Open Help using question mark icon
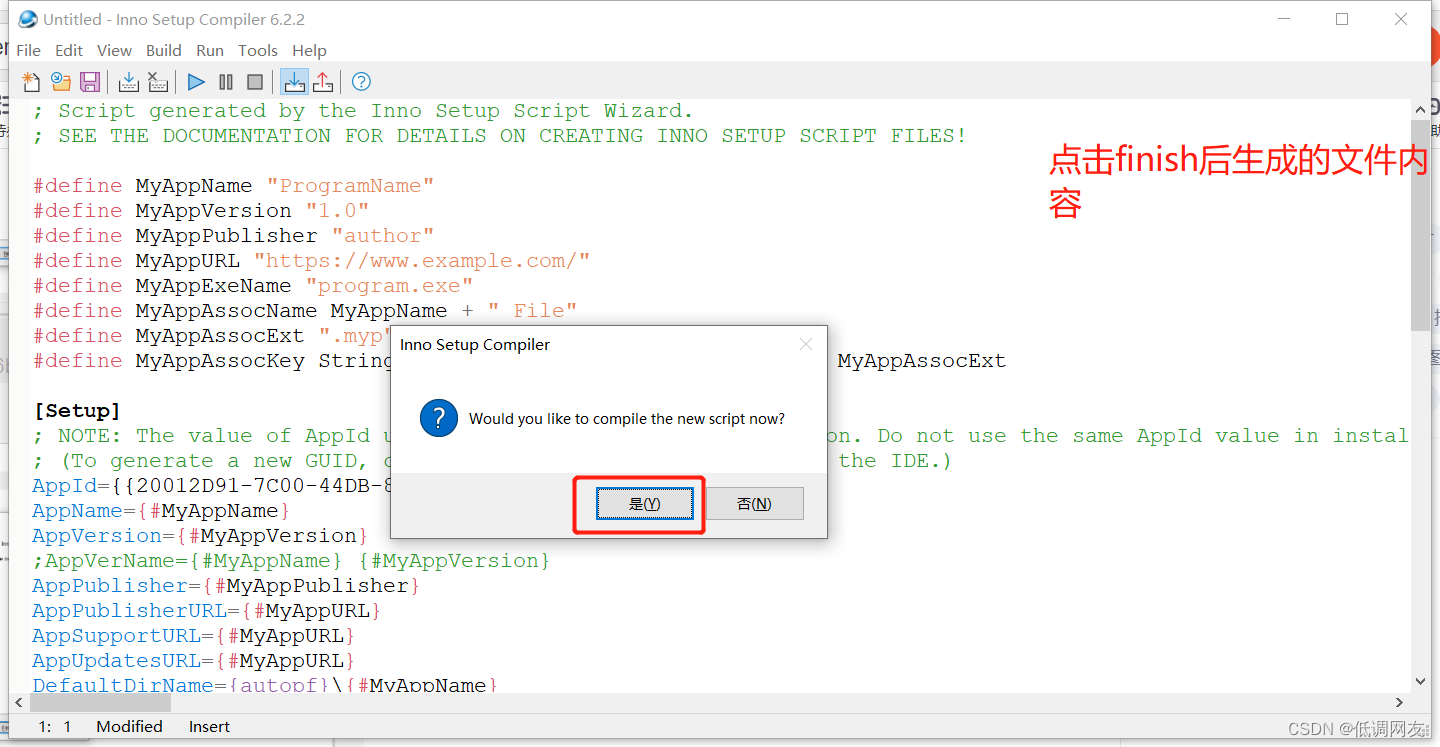Image resolution: width=1440 pixels, height=747 pixels. [x=362, y=82]
